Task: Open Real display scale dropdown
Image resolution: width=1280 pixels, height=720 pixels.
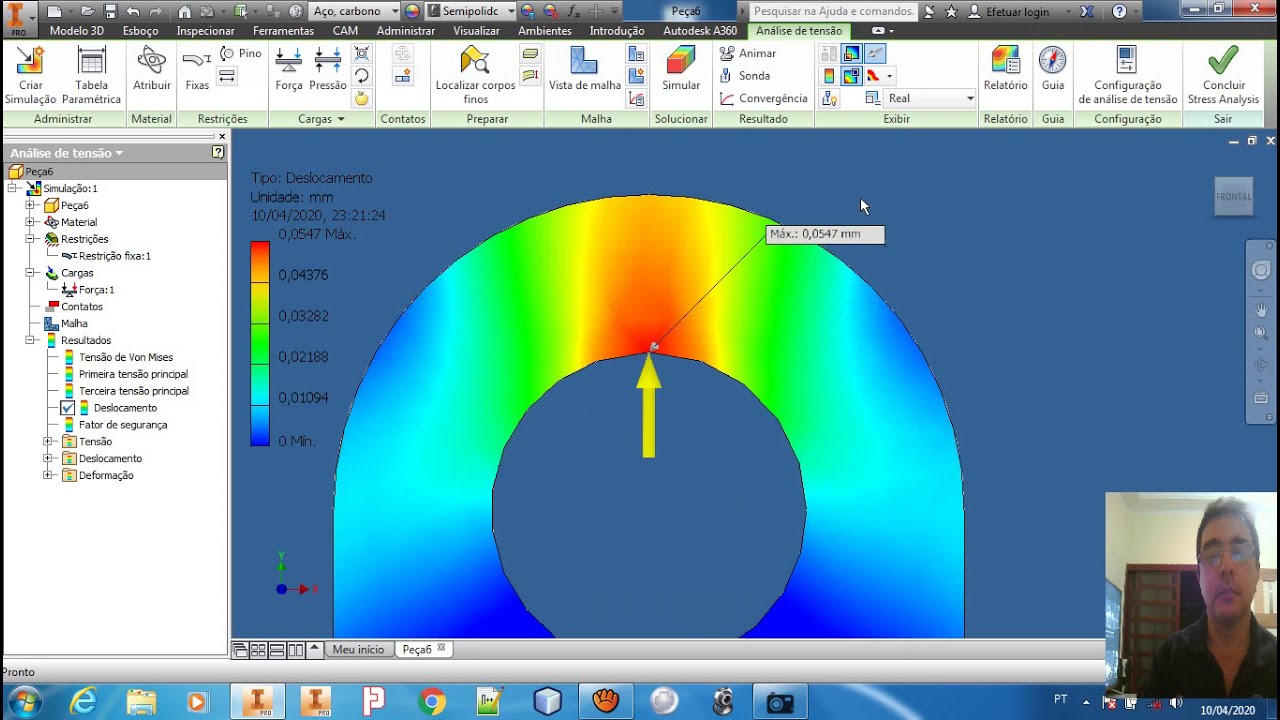Action: click(969, 98)
